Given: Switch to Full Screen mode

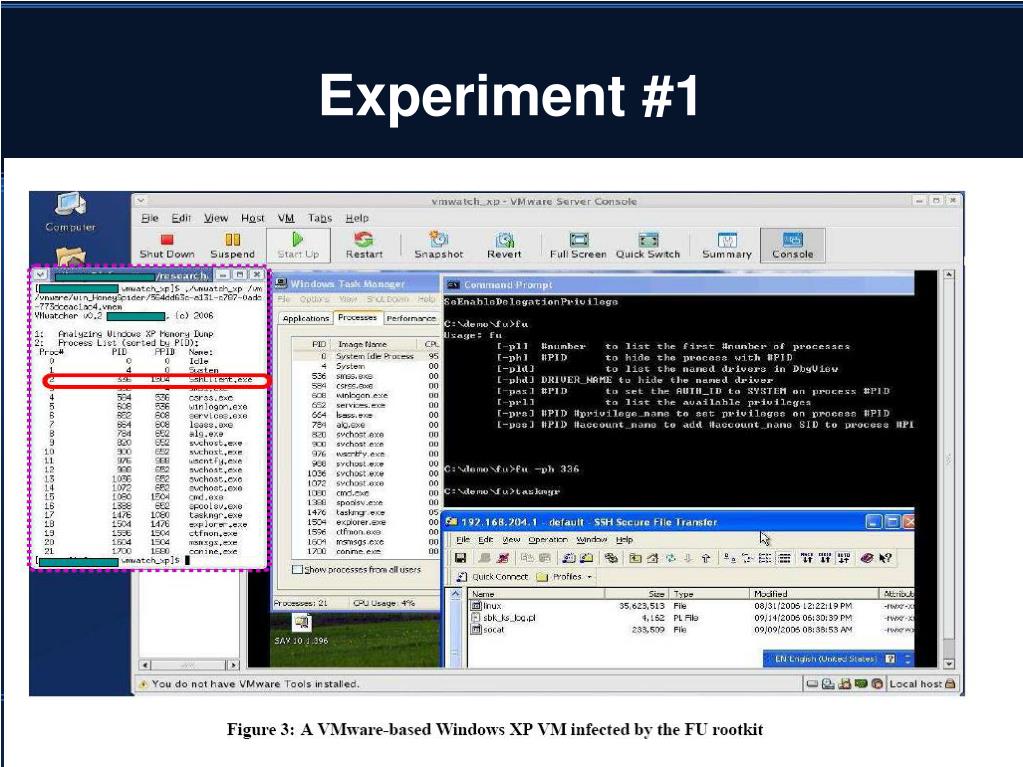Looking at the screenshot, I should point(578,246).
